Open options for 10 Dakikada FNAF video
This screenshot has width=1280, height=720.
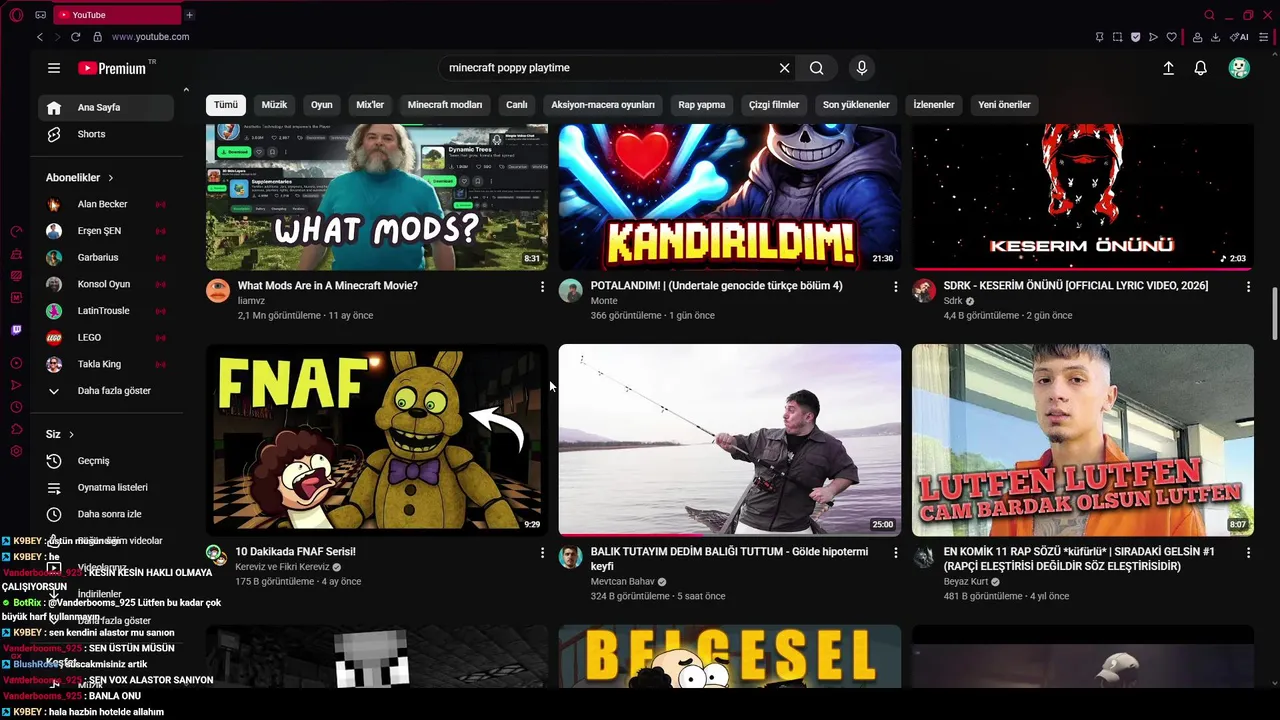[x=543, y=553]
